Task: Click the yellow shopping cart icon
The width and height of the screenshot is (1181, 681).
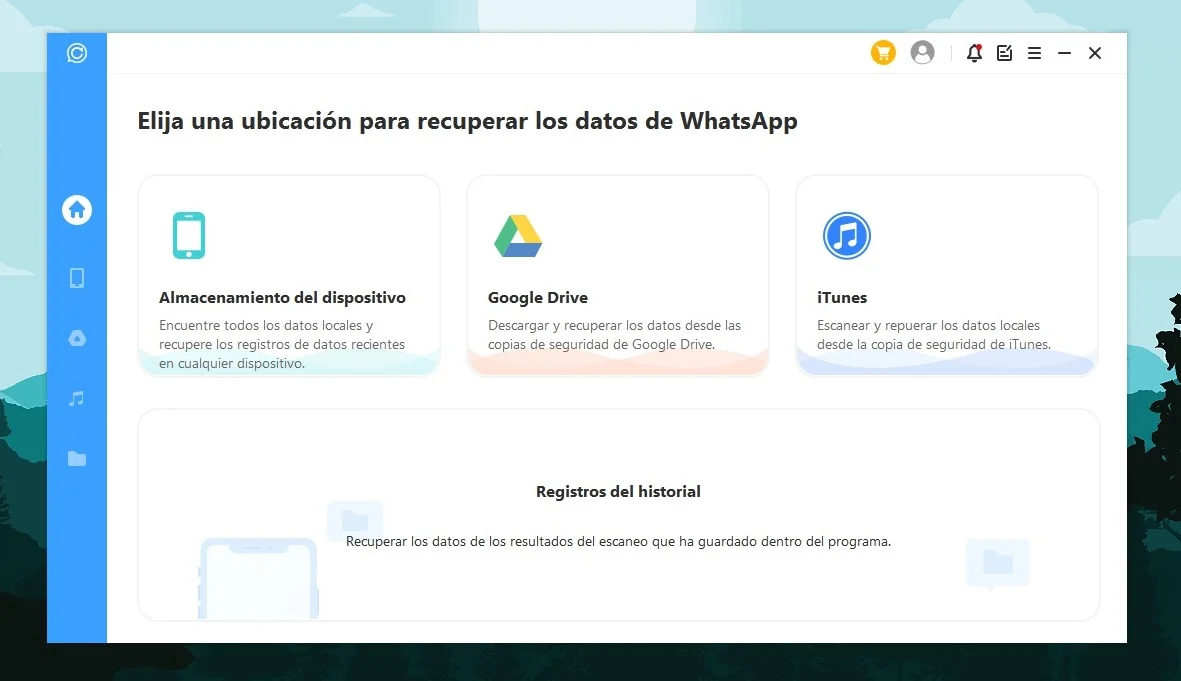Action: pos(883,53)
